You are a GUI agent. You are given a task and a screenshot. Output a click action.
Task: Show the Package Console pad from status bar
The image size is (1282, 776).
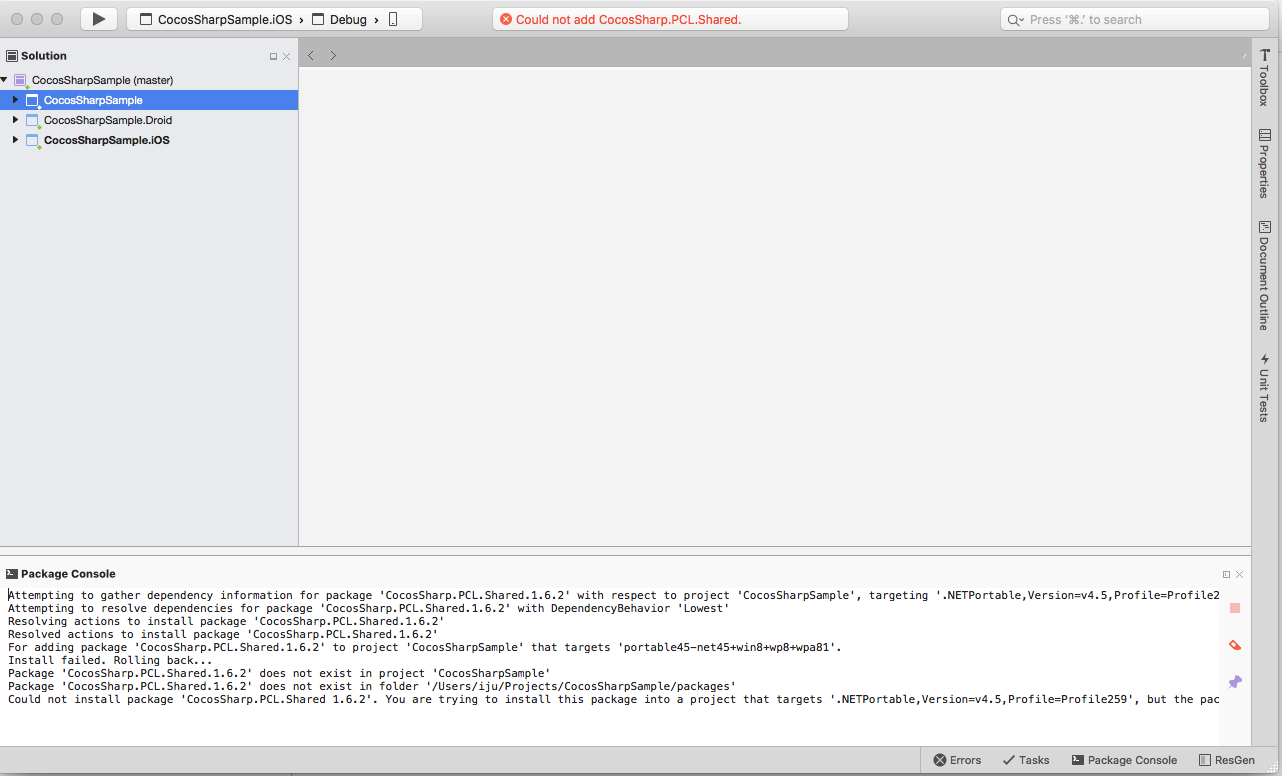[1124, 760]
